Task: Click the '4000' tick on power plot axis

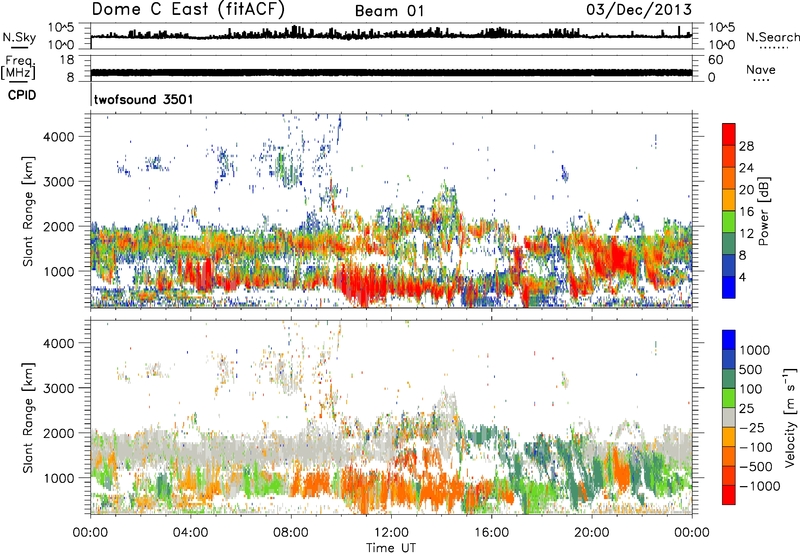Action: pos(59,137)
